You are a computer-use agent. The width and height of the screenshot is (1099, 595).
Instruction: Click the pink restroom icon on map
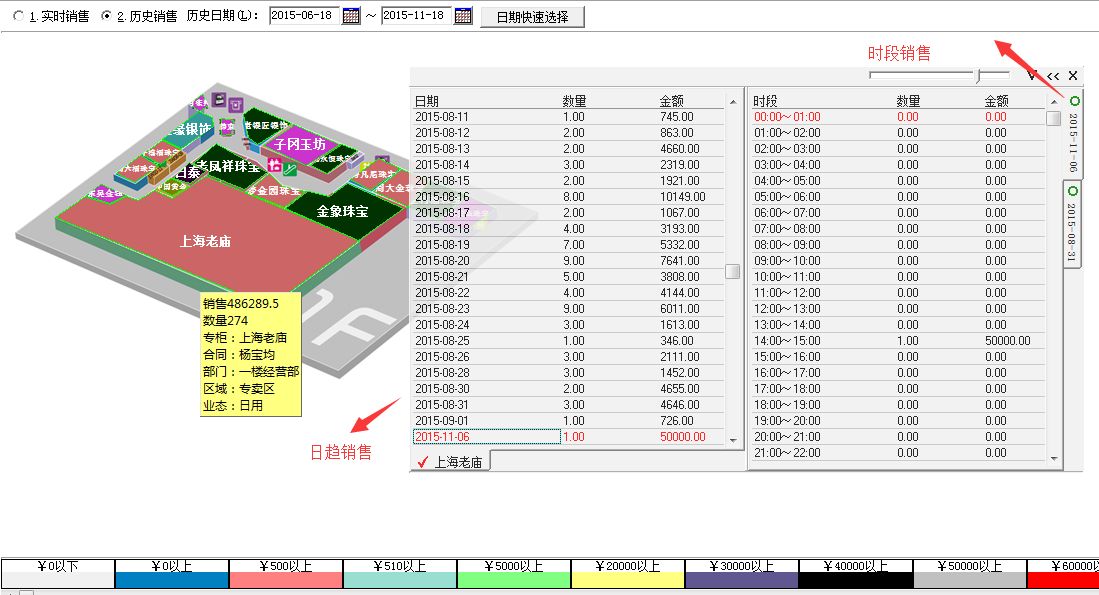(x=274, y=165)
